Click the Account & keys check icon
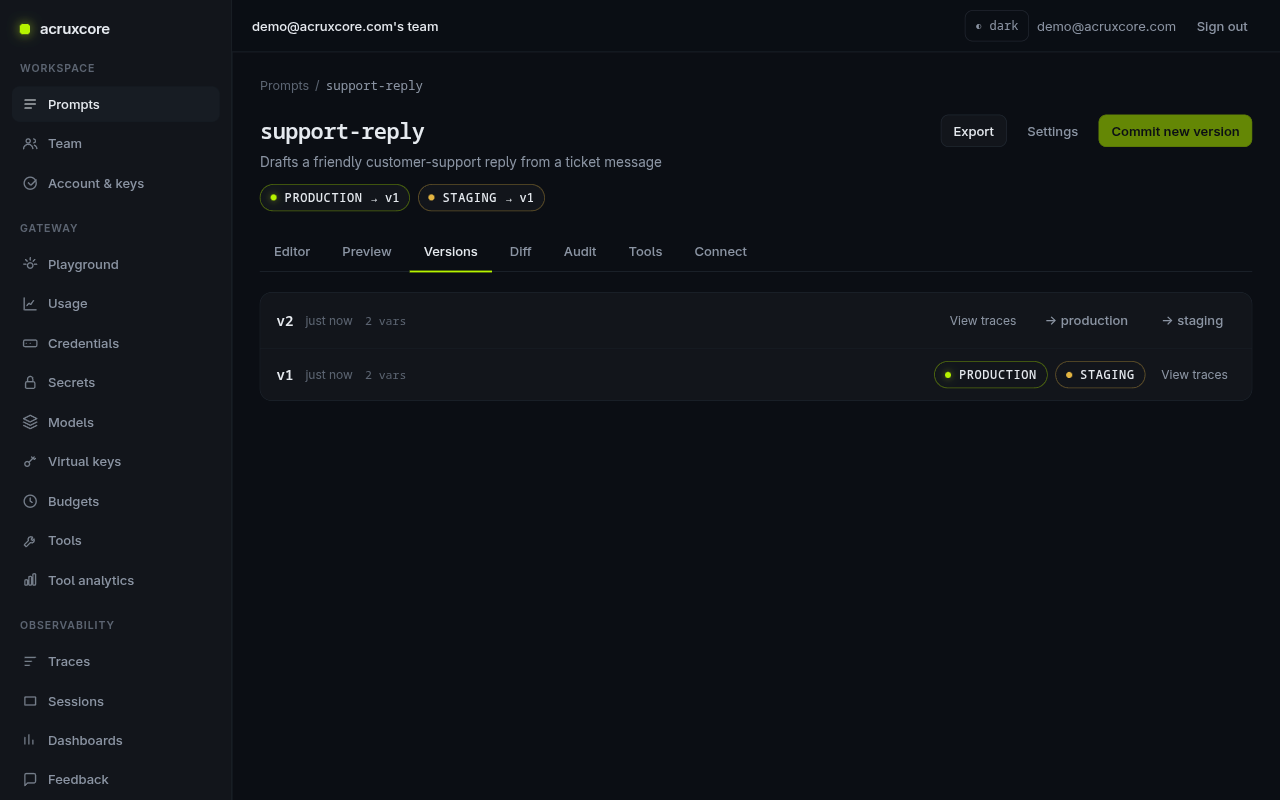 (x=30, y=183)
